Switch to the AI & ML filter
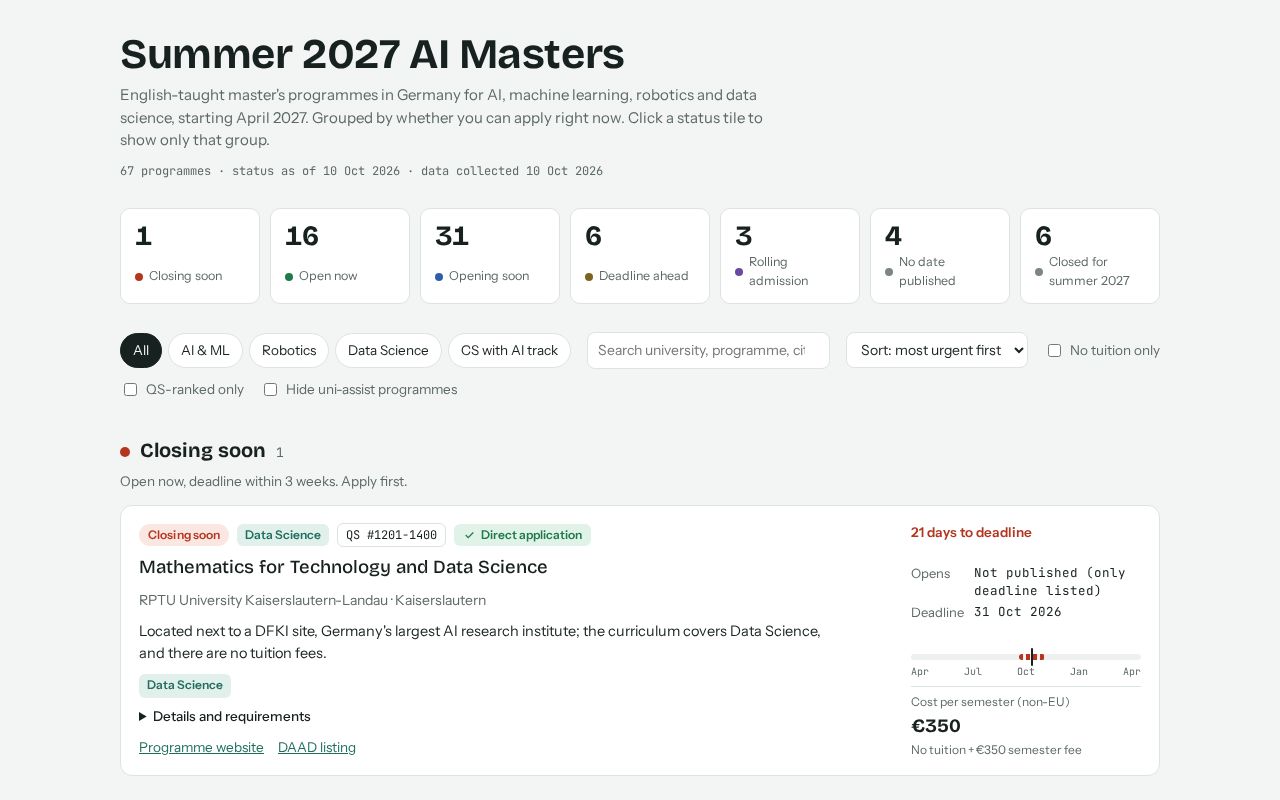The image size is (1280, 800). point(205,350)
